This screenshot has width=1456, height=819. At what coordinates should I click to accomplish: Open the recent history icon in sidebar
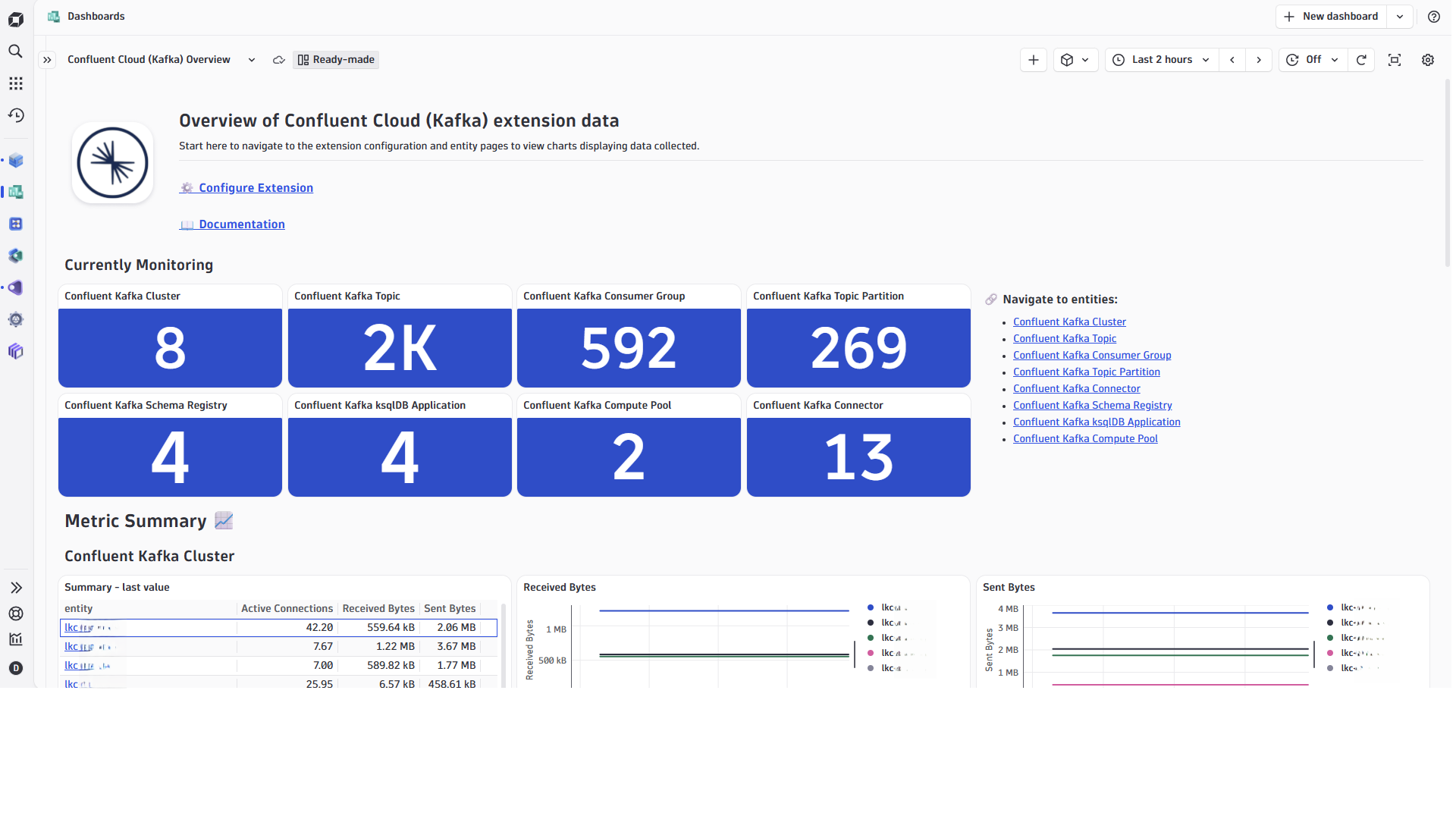click(x=16, y=115)
